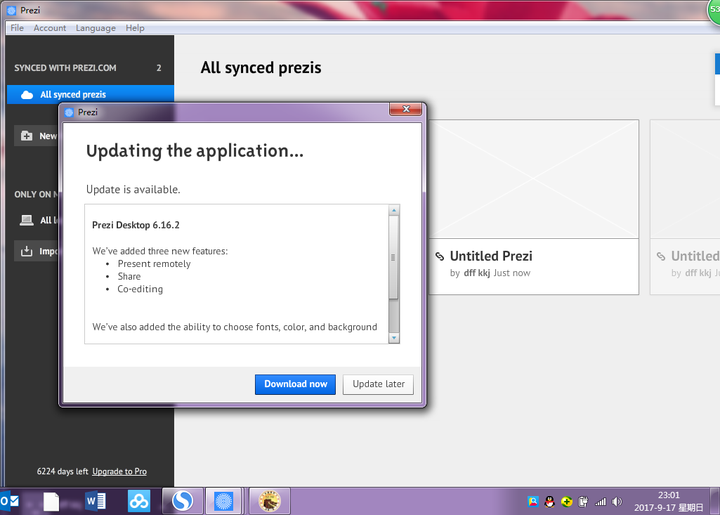Click the release notes scrollbar thumb
Viewport: 720px width, 515px height.
click(x=394, y=258)
